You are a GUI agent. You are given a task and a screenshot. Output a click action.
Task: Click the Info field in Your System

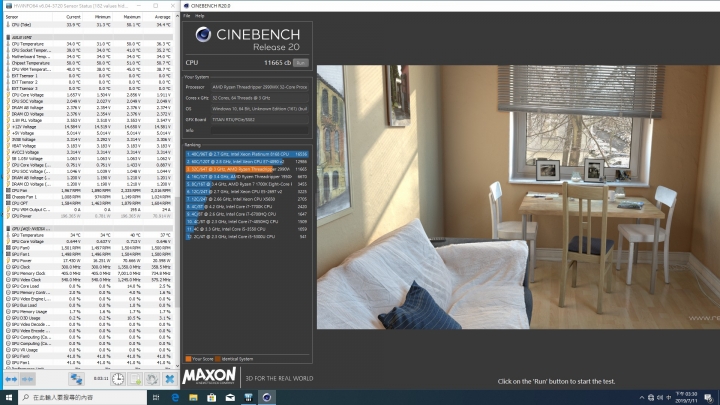pyautogui.click(x=259, y=130)
